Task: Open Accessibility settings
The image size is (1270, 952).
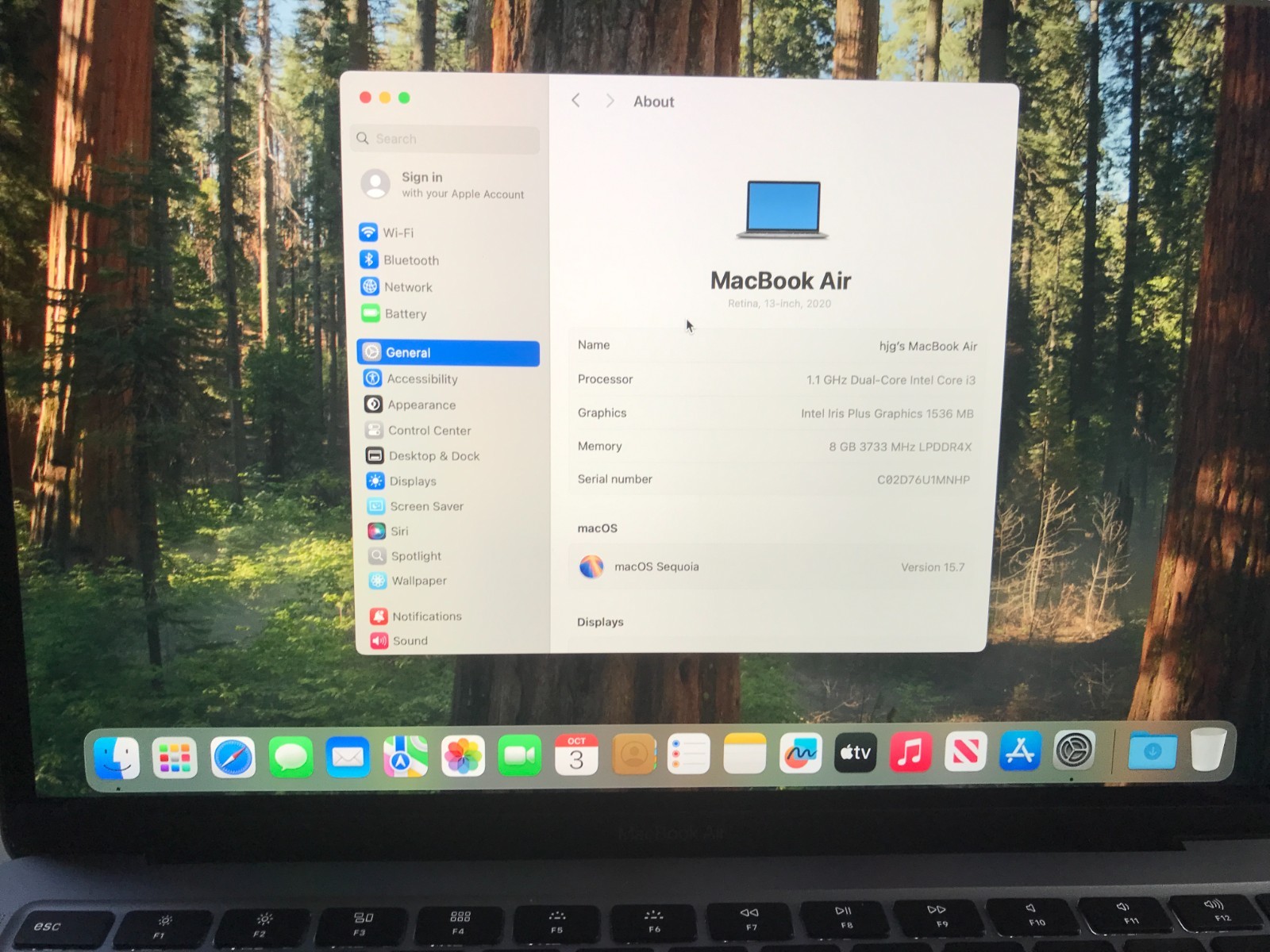Action: [x=421, y=378]
